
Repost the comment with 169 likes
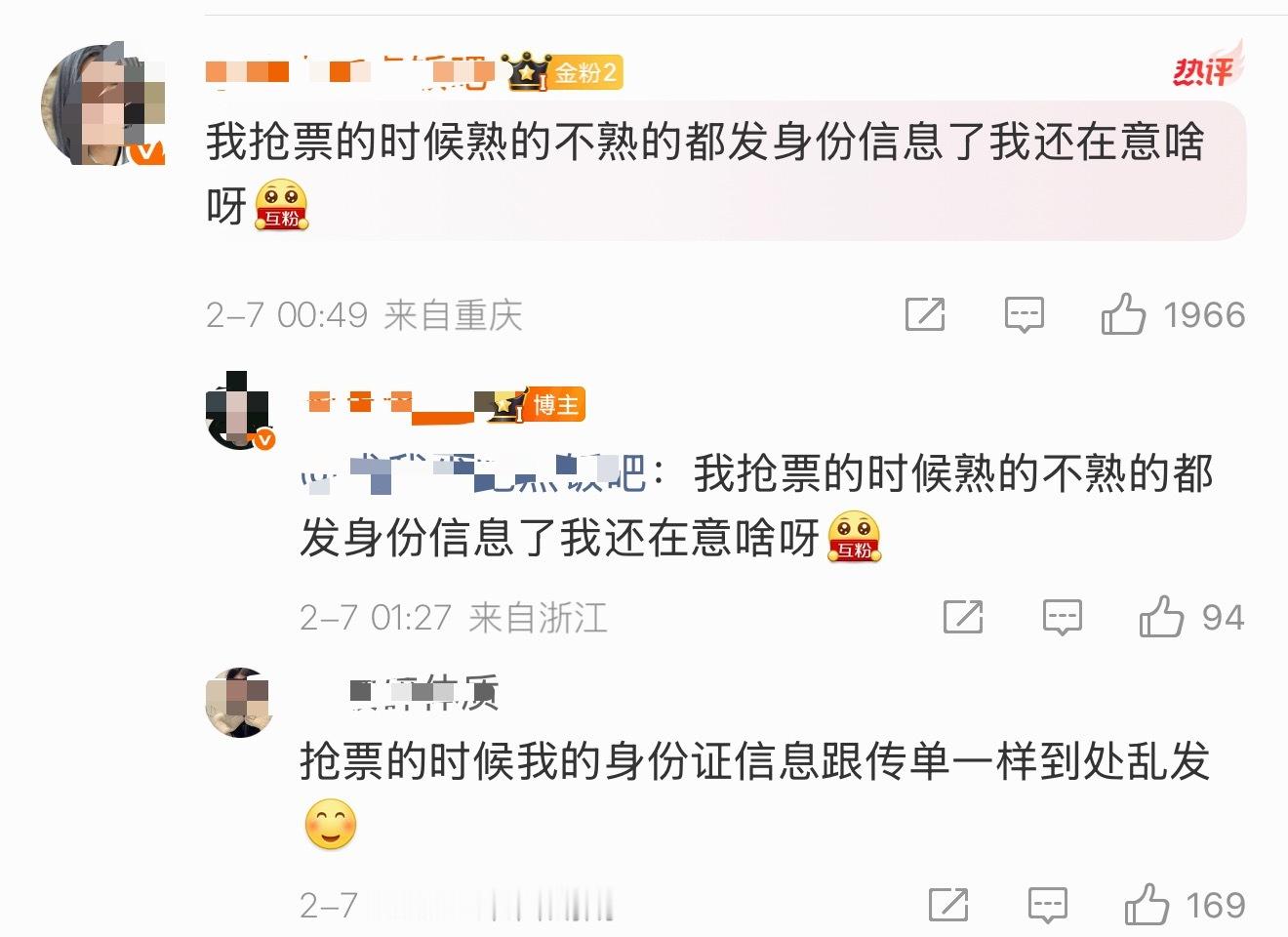click(x=948, y=905)
